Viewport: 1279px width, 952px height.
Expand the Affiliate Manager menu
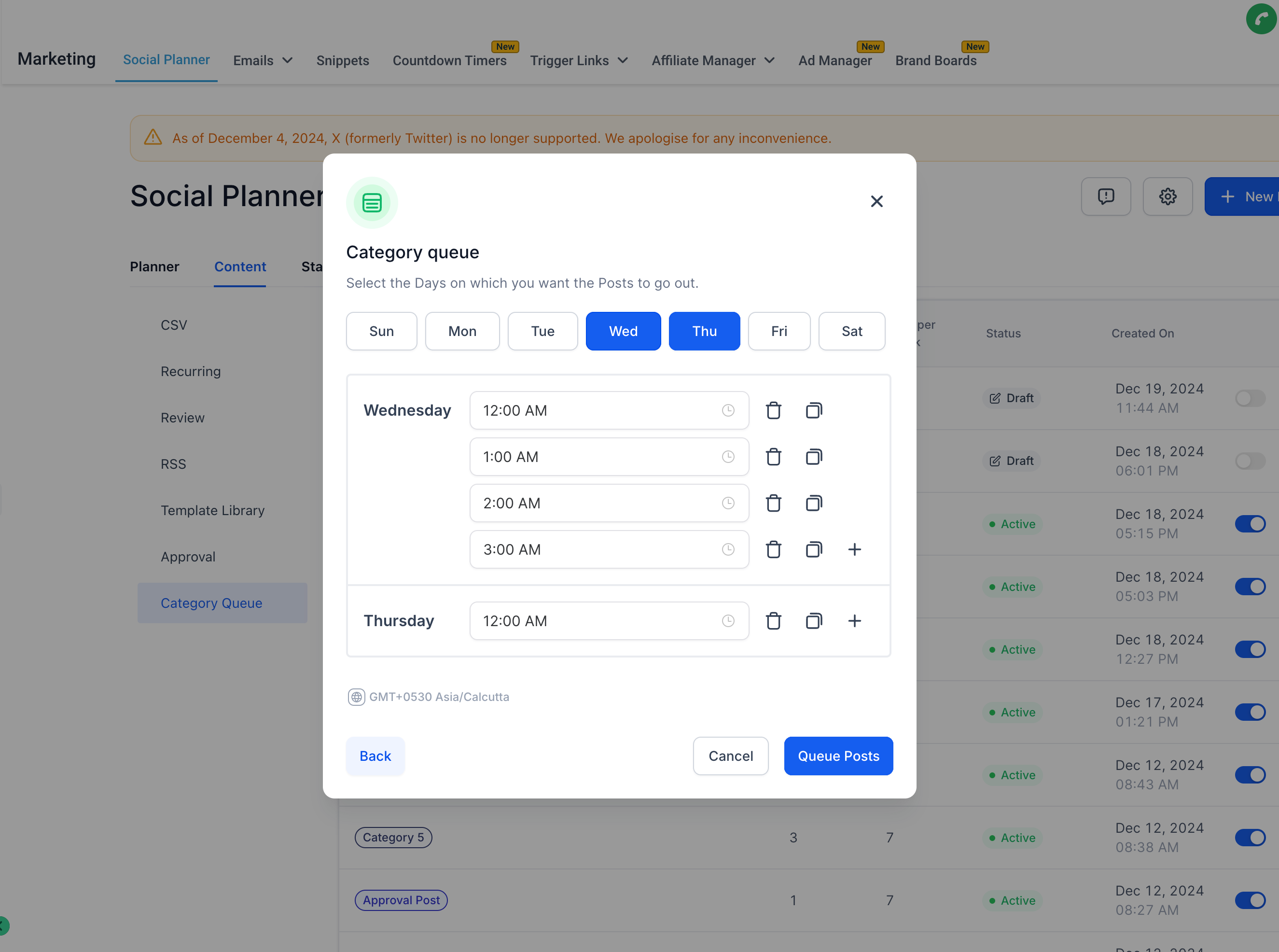[713, 60]
